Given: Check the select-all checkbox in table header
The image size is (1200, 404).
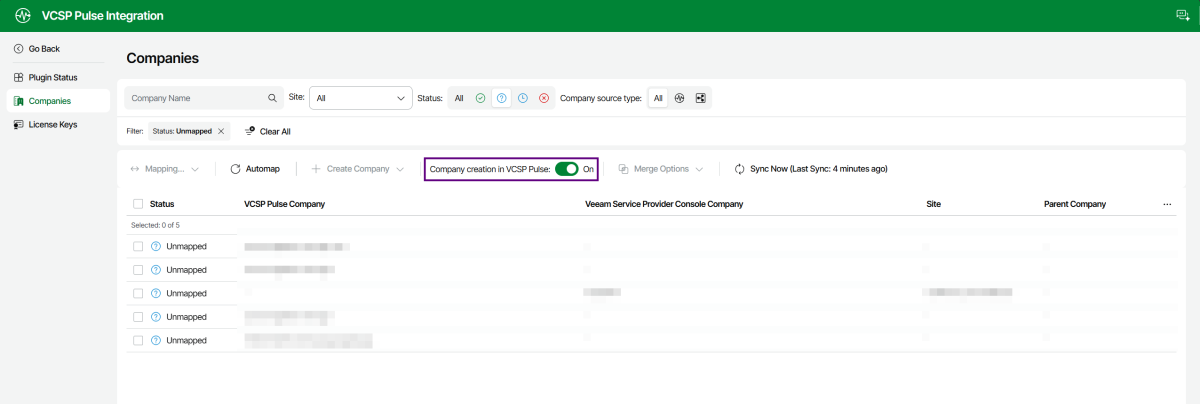Looking at the screenshot, I should 138,204.
